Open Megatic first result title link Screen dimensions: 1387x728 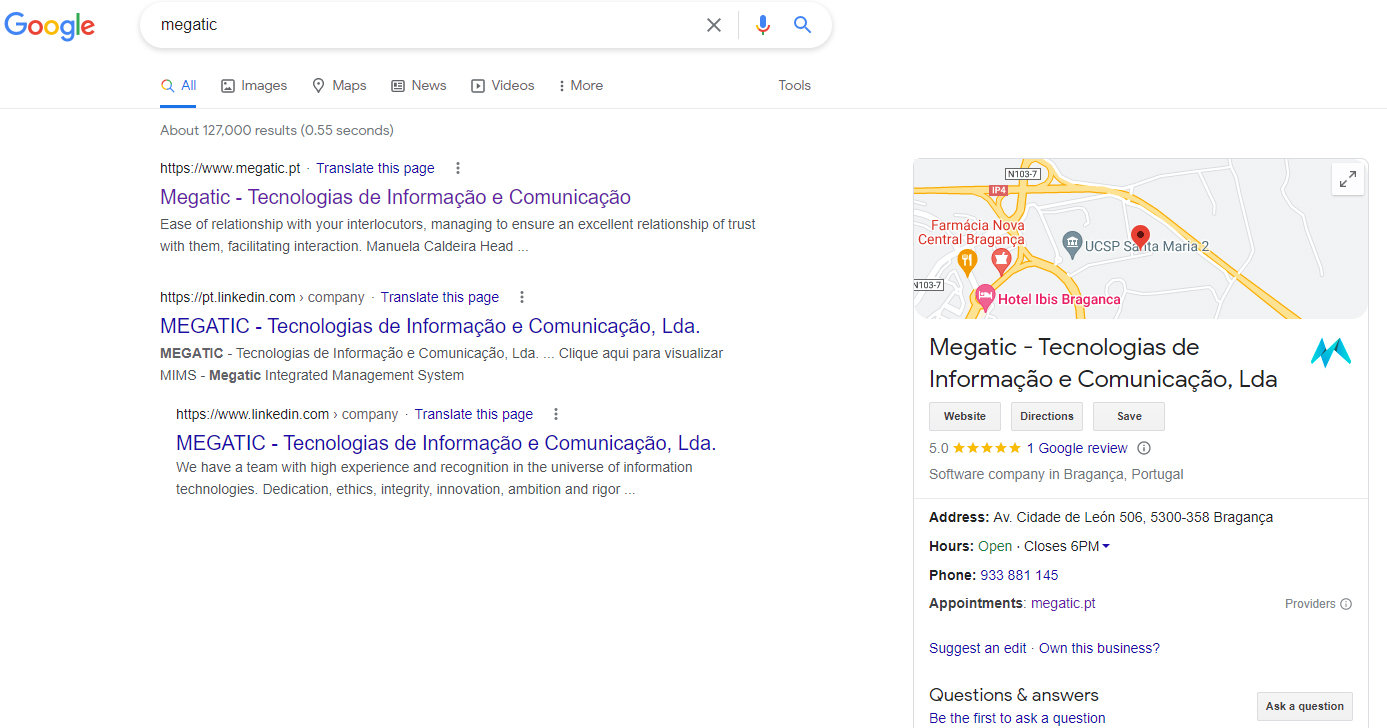(395, 197)
